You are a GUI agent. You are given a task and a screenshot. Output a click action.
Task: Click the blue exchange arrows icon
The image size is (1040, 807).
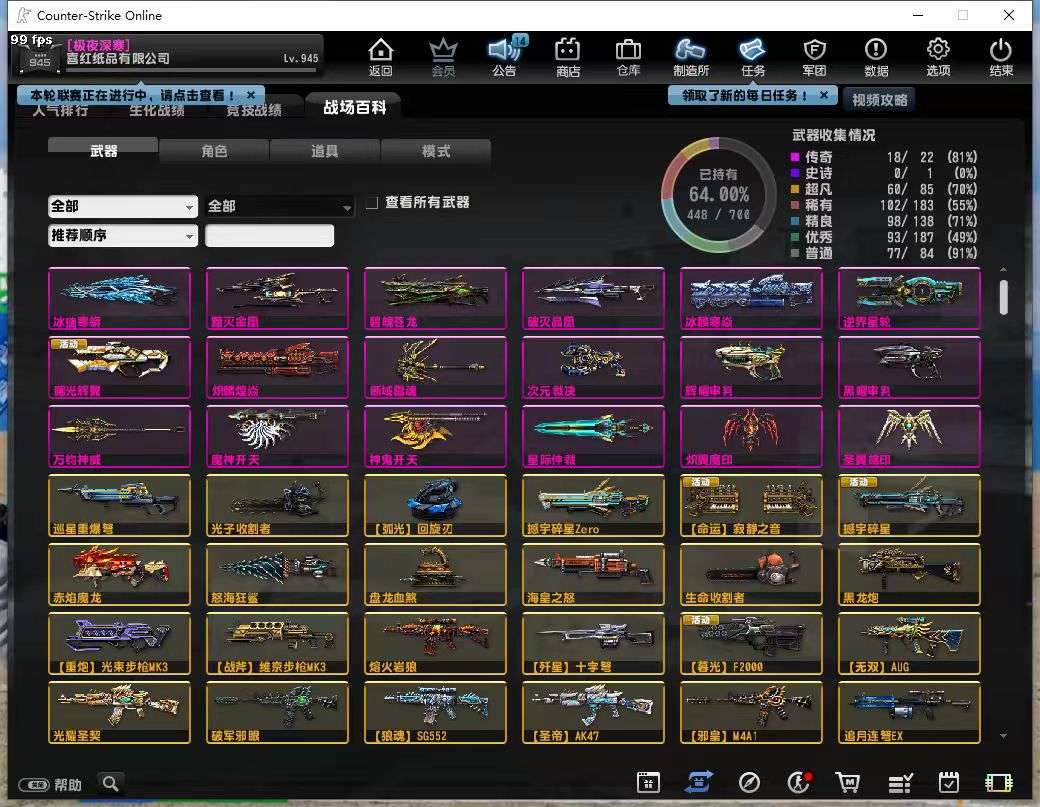[x=698, y=782]
